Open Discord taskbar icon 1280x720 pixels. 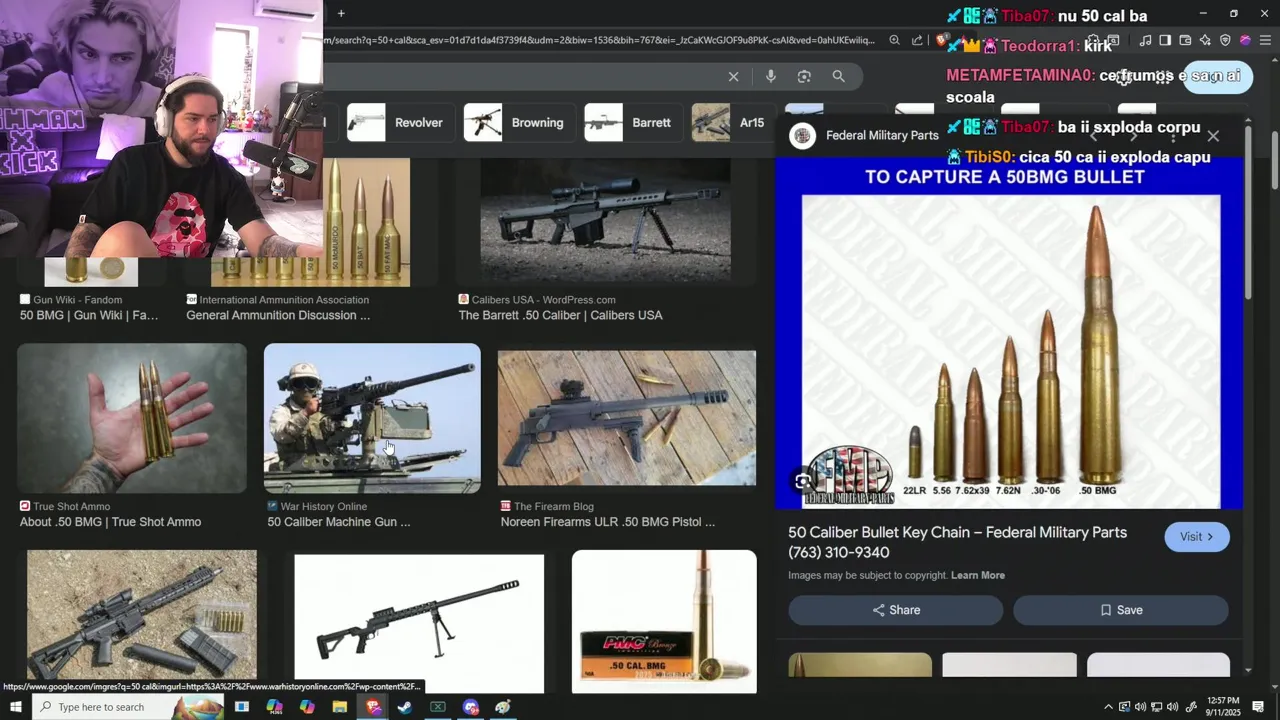[471, 707]
